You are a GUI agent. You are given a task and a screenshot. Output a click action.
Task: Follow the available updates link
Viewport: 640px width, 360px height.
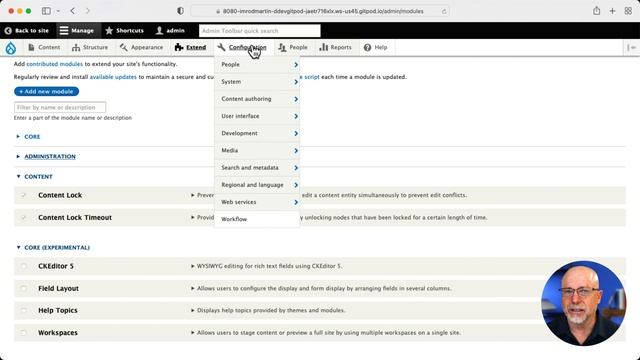(113, 77)
